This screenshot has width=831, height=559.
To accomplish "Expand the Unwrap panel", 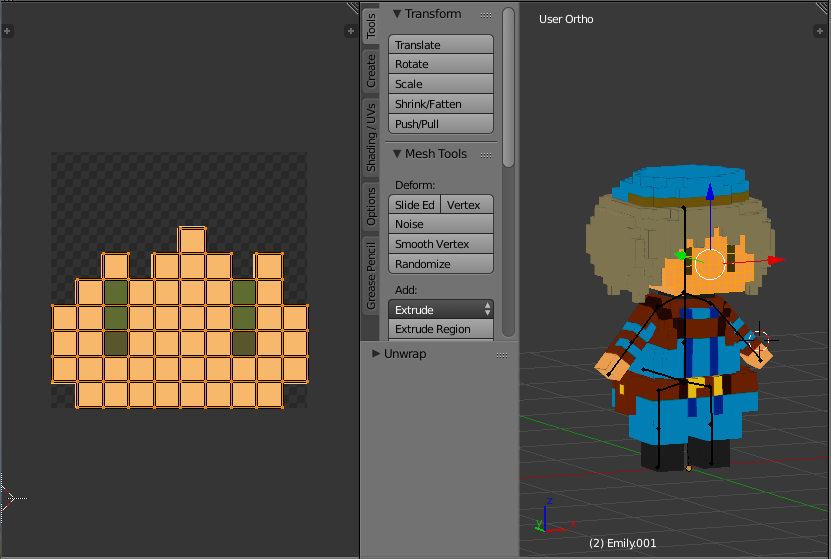I will point(376,353).
